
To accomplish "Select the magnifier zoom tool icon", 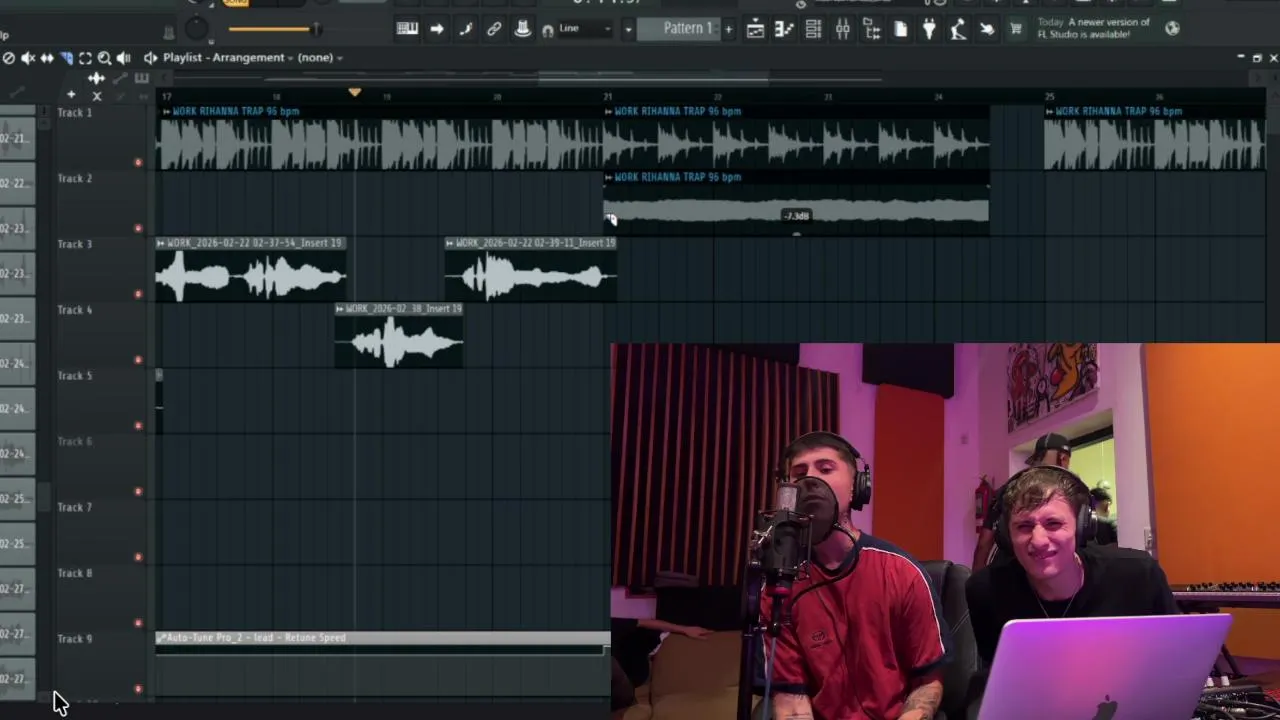I will (x=104, y=58).
